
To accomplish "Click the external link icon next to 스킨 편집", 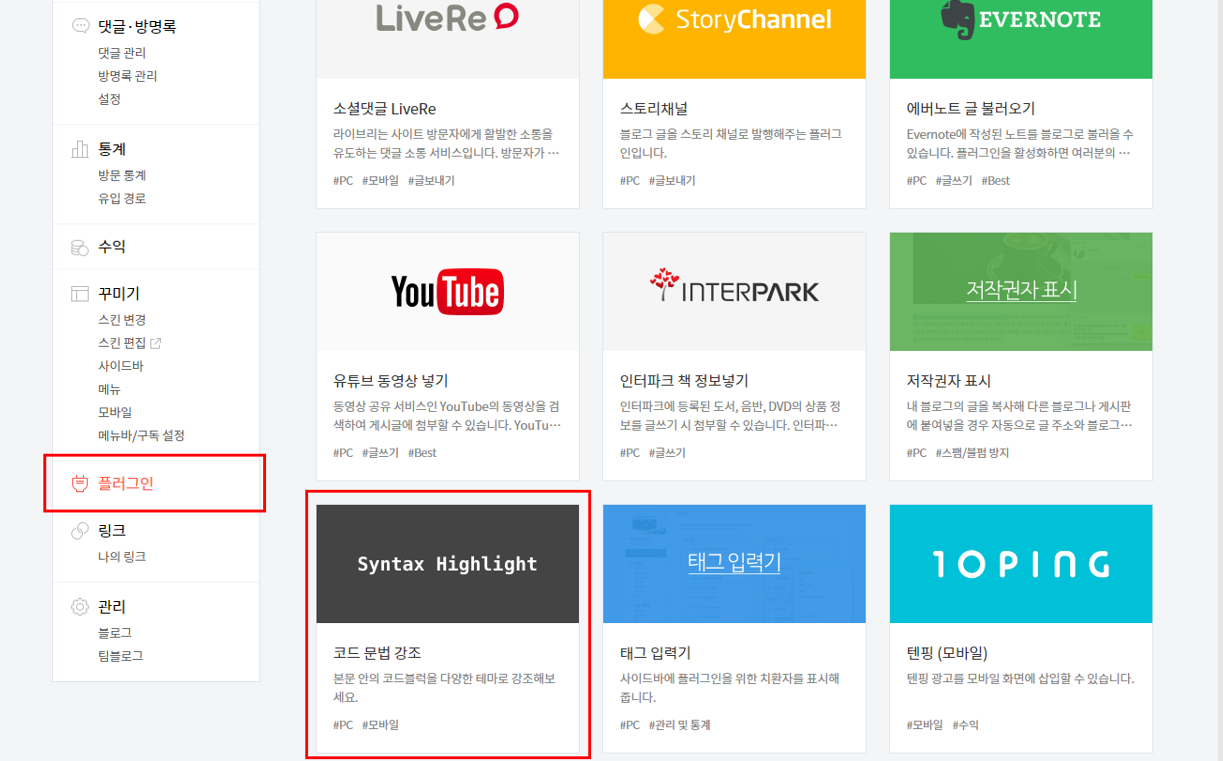I will pyautogui.click(x=155, y=343).
